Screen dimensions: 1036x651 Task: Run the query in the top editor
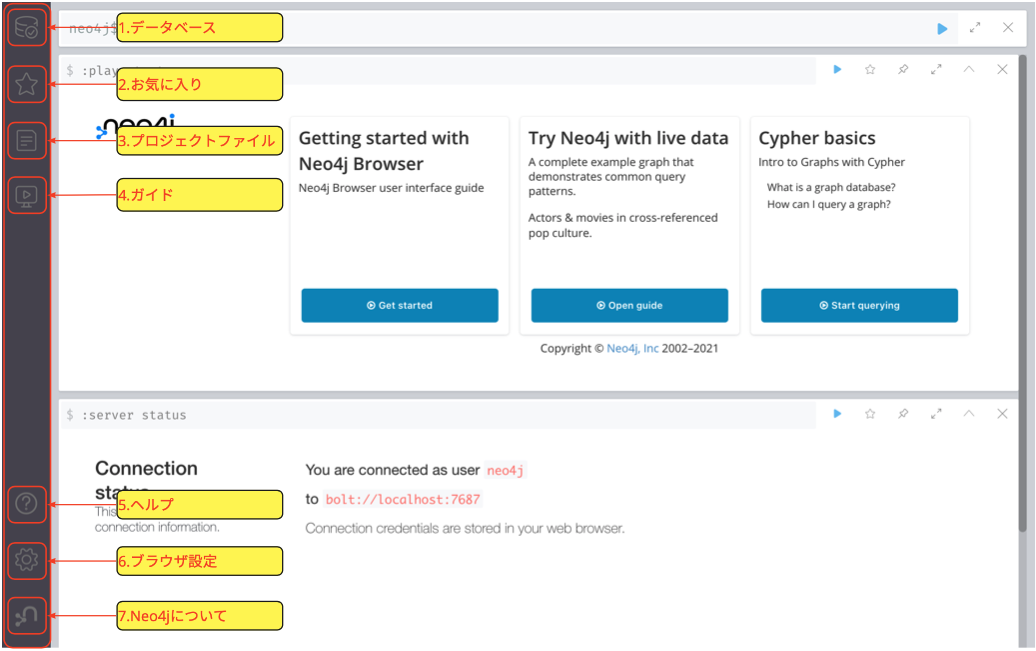point(942,29)
